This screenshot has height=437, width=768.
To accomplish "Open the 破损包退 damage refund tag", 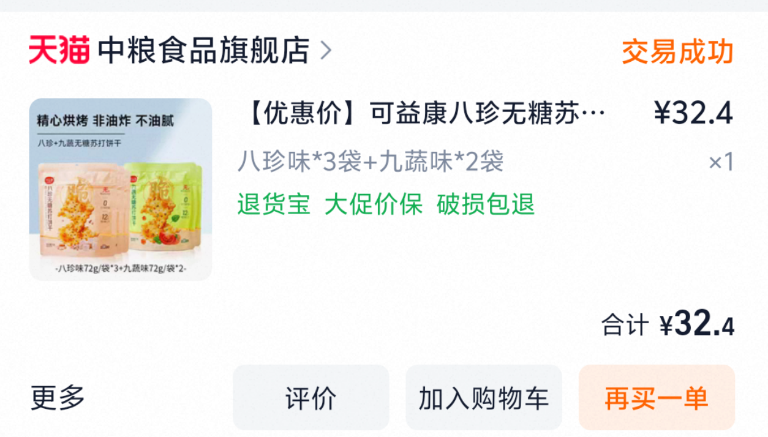I will [485, 204].
